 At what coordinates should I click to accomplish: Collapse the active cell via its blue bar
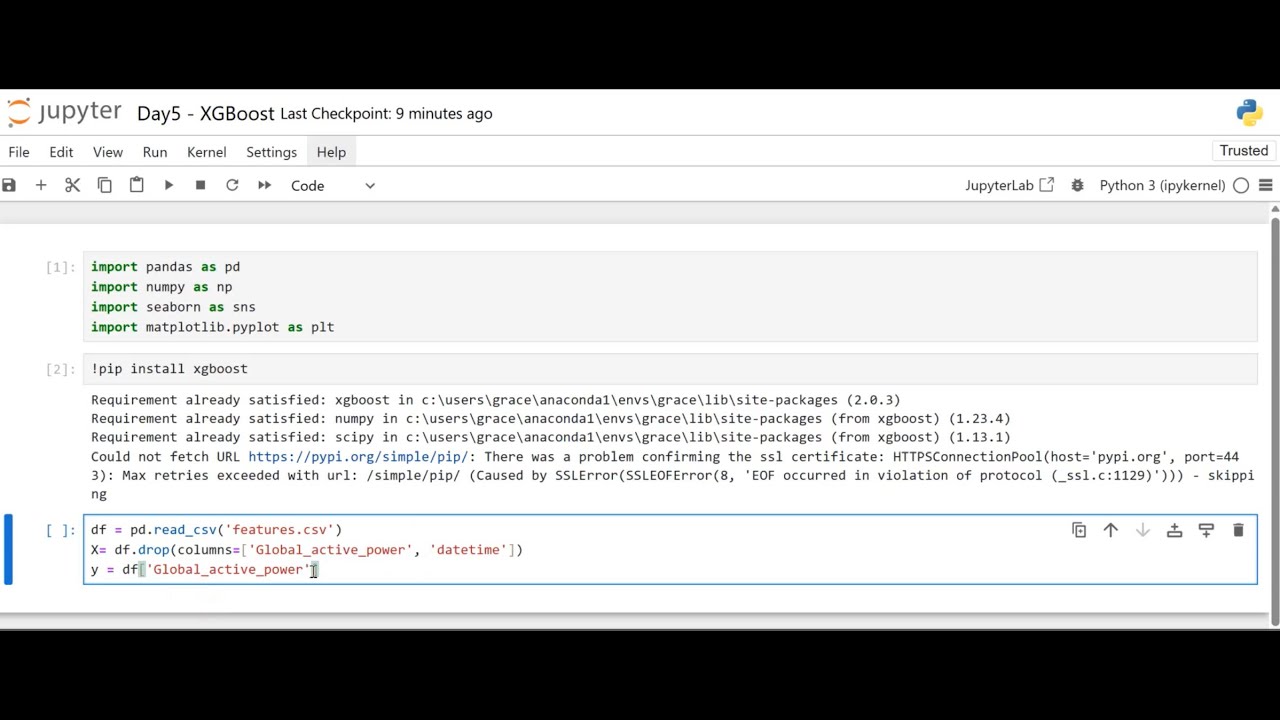(8, 549)
